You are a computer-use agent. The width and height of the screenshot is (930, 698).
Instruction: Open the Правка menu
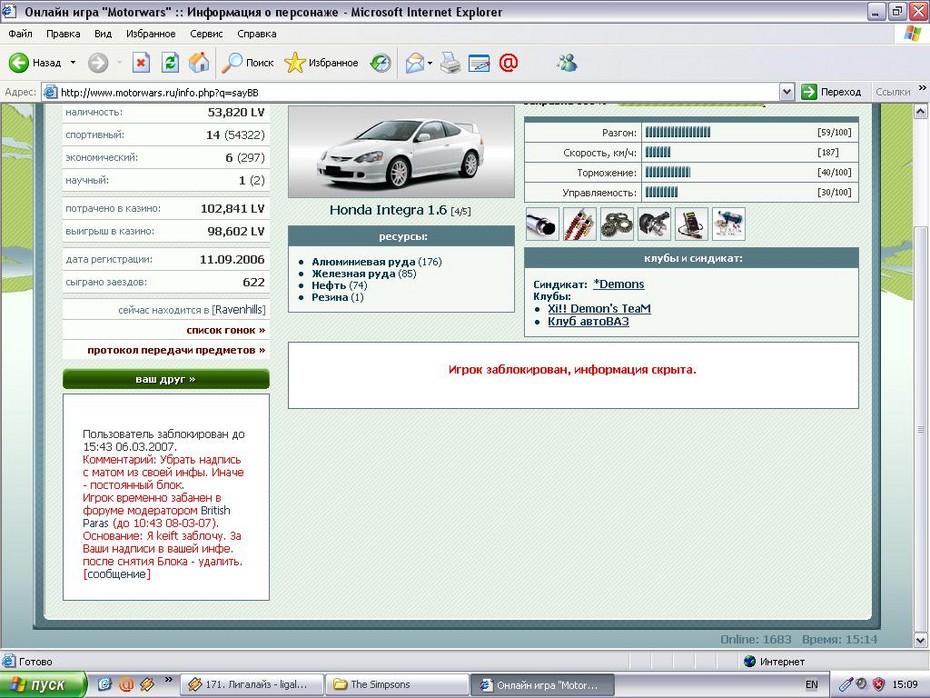(x=63, y=34)
